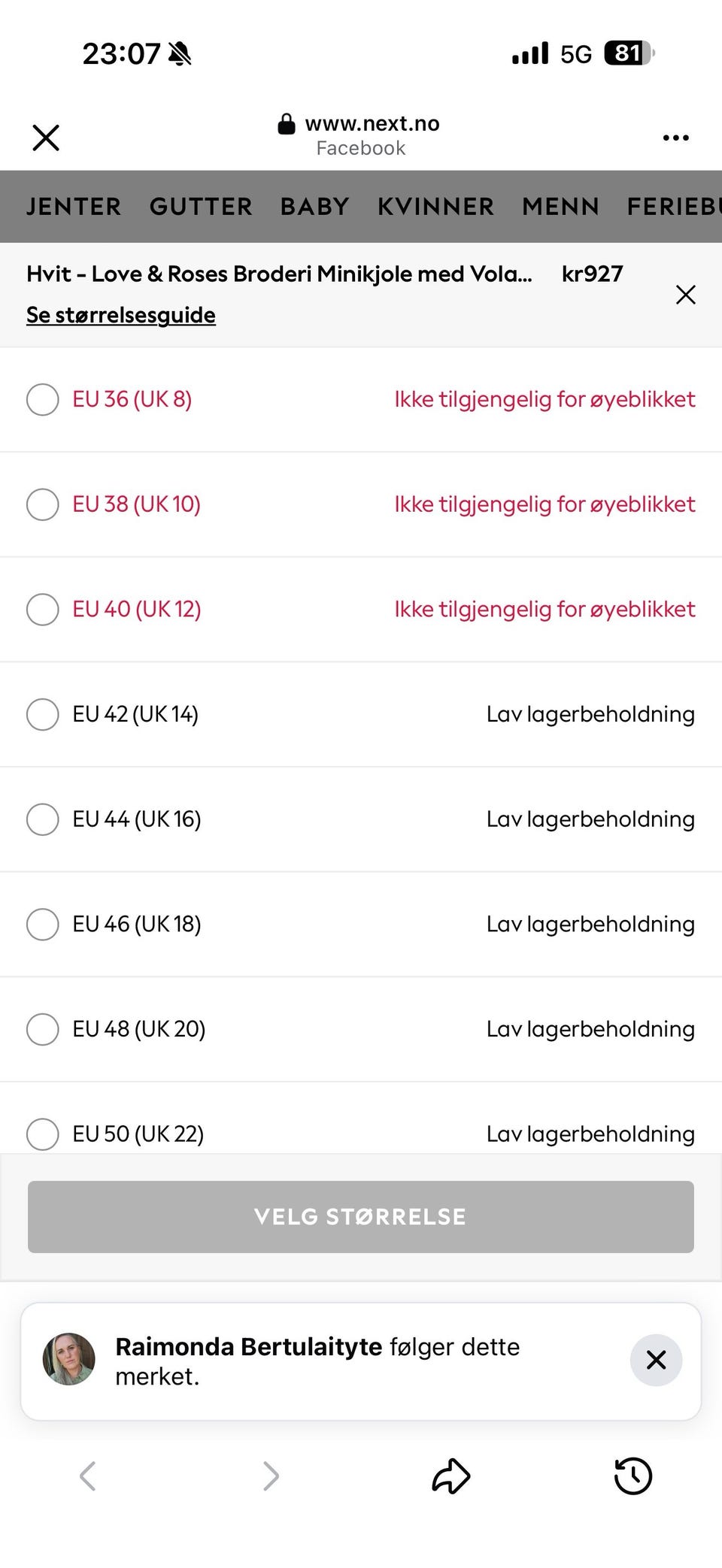Select the EU 46 (UK 18) radio button

point(43,925)
